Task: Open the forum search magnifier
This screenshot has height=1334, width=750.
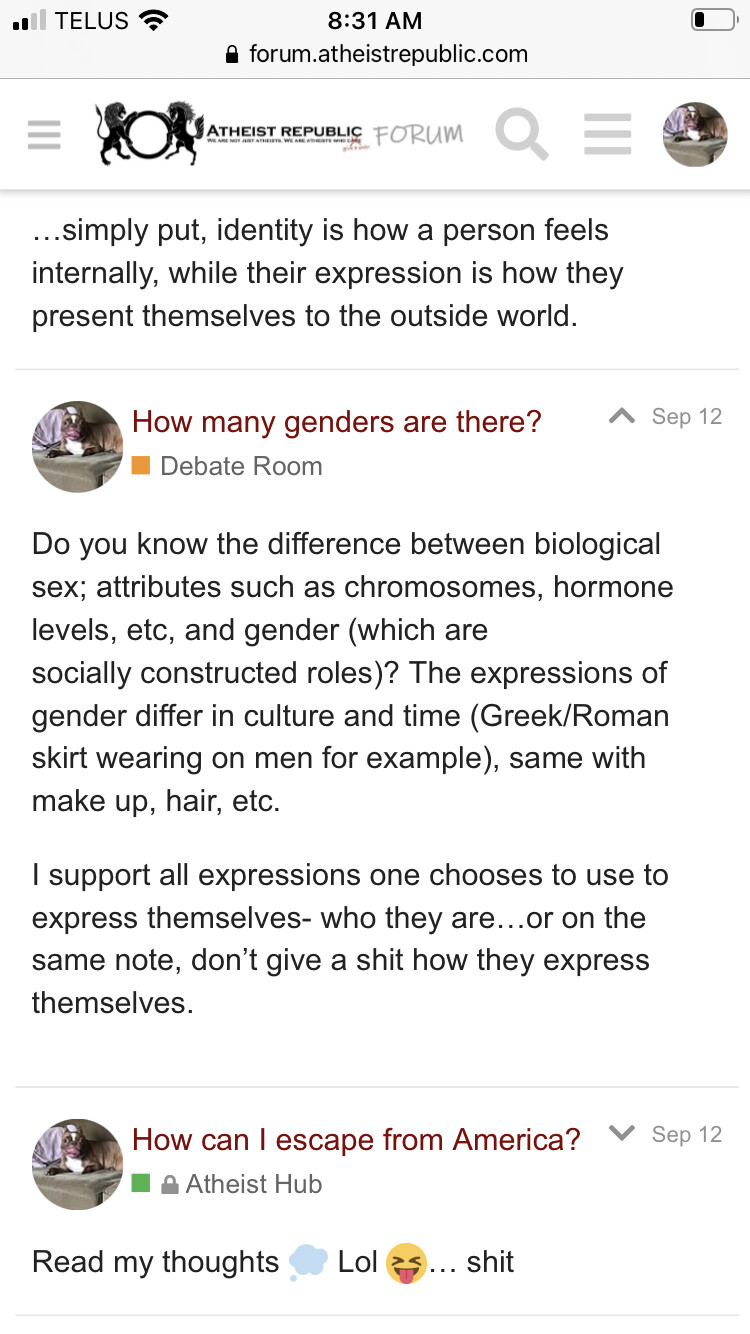Action: coord(521,134)
